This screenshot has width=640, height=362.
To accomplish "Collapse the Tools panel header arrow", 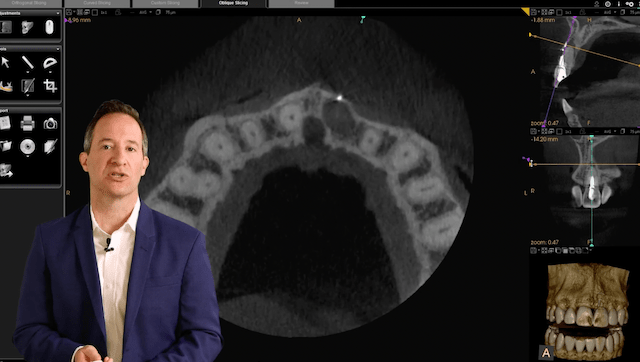I will coord(58,49).
